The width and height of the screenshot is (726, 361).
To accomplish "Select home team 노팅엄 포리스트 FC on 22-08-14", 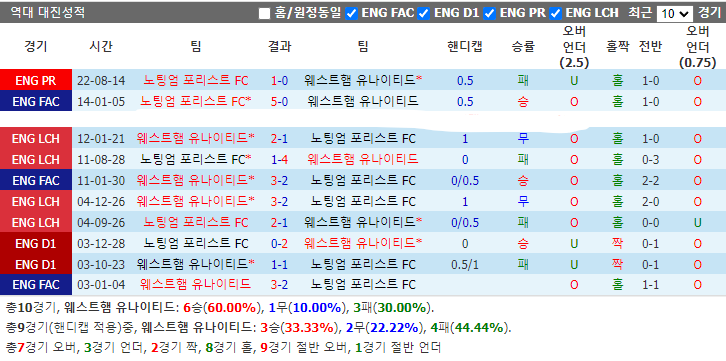I will click(x=196, y=81).
